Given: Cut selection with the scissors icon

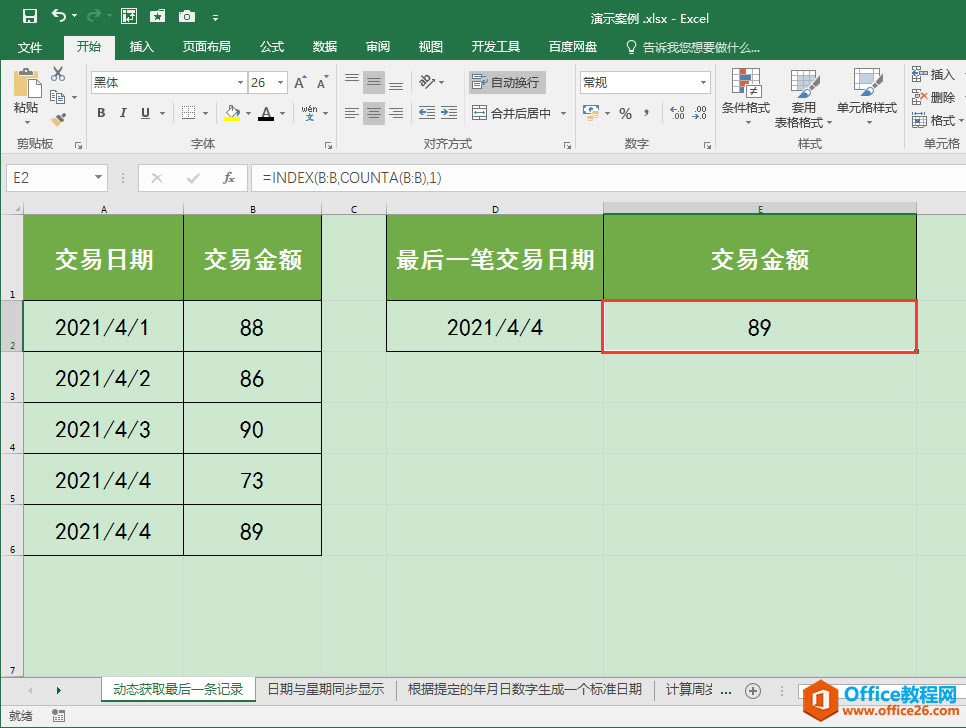Looking at the screenshot, I should coord(58,74).
